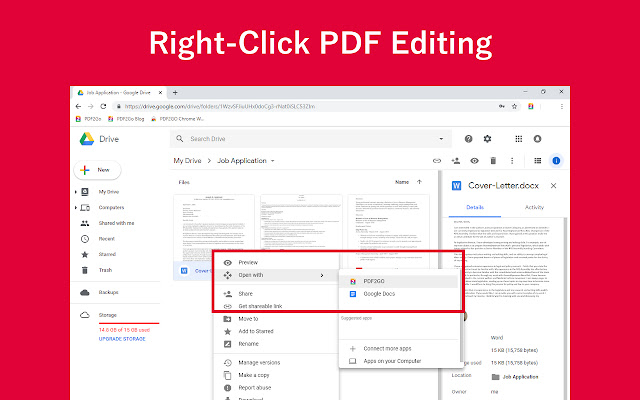Click the search magnifier icon in Drive
This screenshot has width=640, height=400.
[180, 139]
